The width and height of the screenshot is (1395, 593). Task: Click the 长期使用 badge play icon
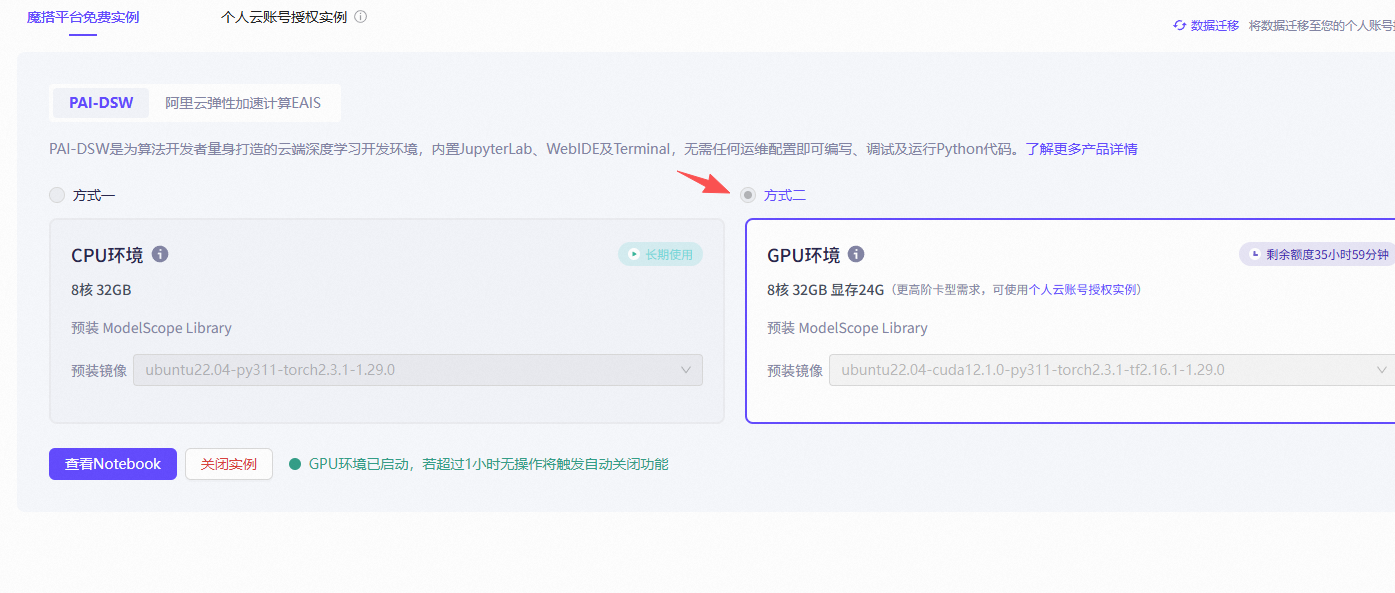[632, 254]
